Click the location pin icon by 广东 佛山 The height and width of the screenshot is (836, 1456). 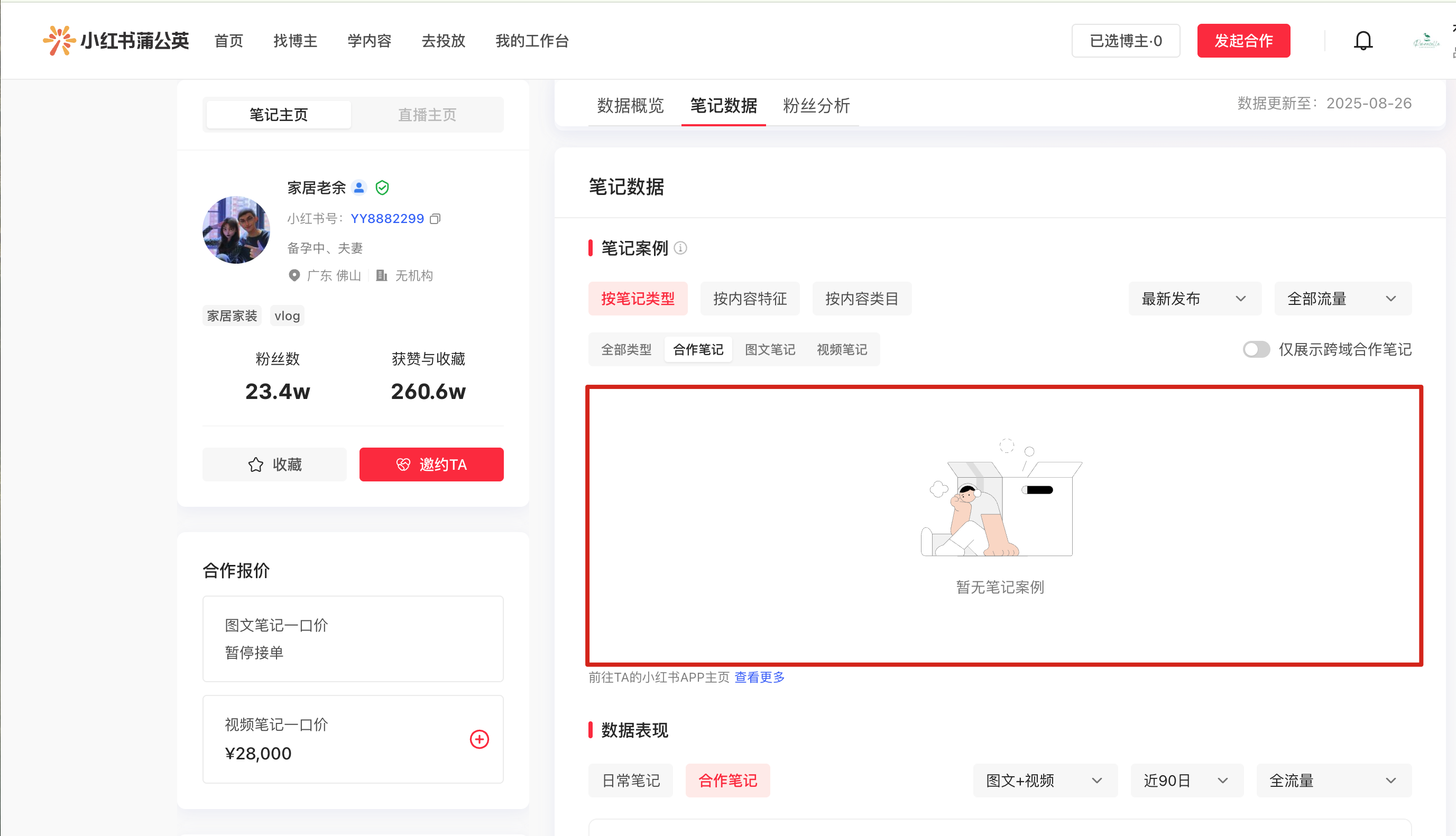(x=294, y=276)
